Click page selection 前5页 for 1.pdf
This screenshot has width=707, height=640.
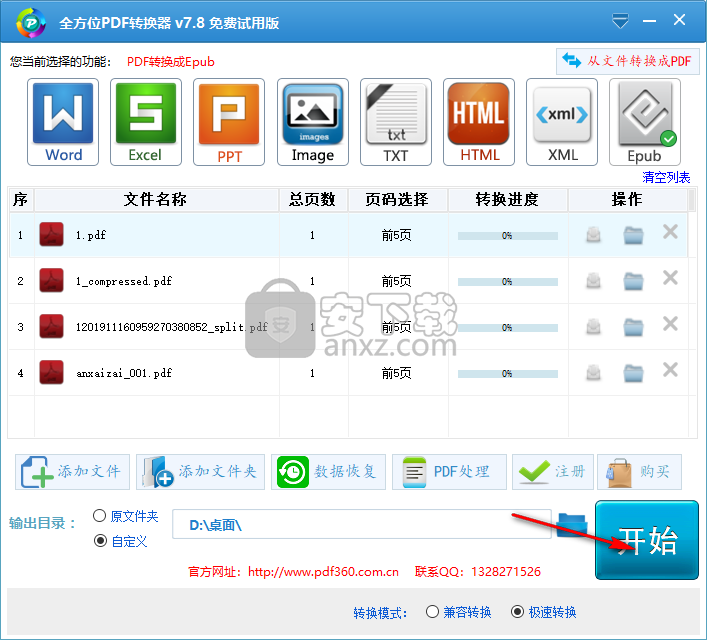click(x=396, y=235)
